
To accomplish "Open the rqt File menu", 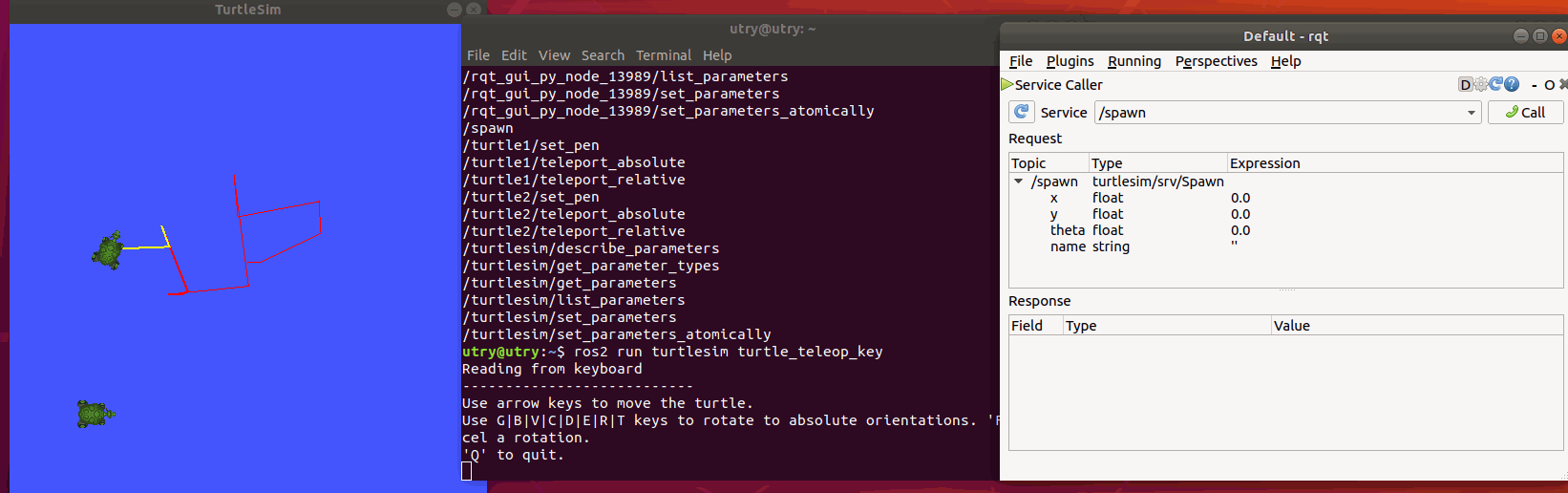I will (x=1021, y=61).
